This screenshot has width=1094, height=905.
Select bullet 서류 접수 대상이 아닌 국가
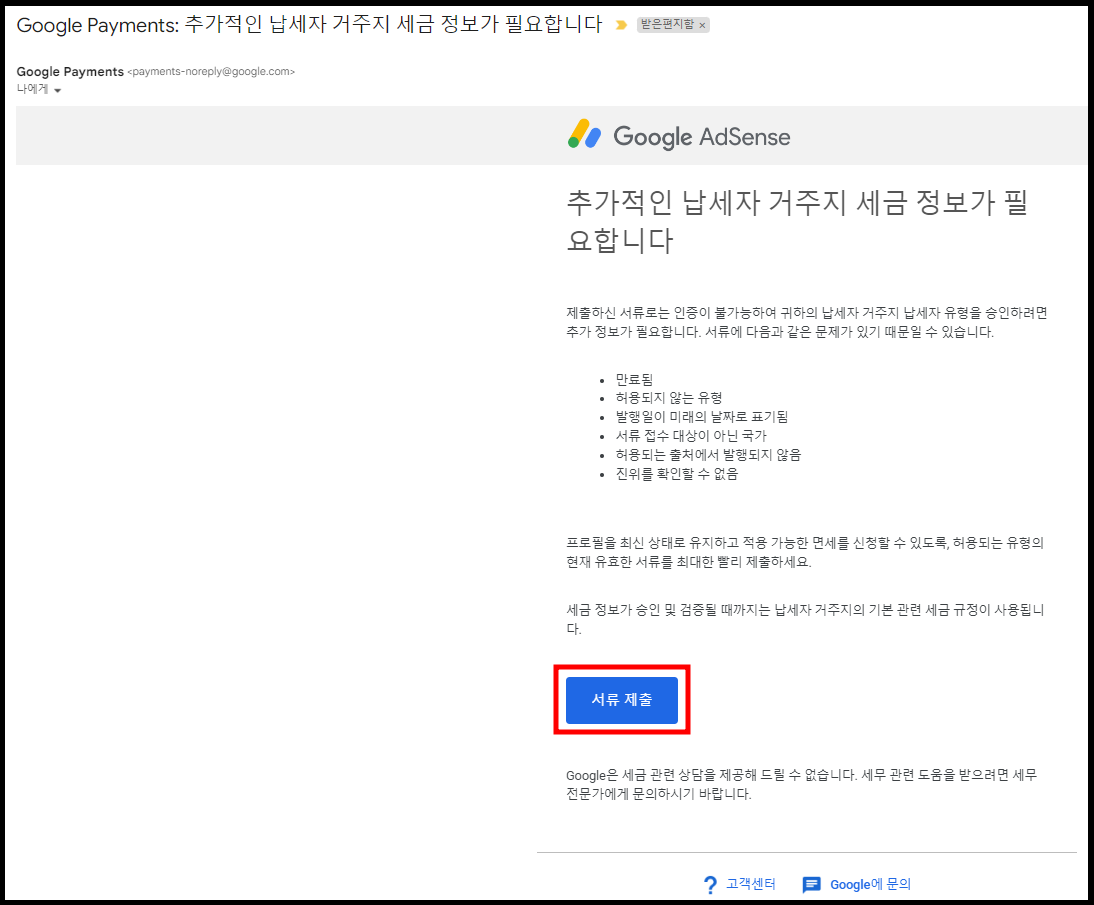[x=691, y=435]
